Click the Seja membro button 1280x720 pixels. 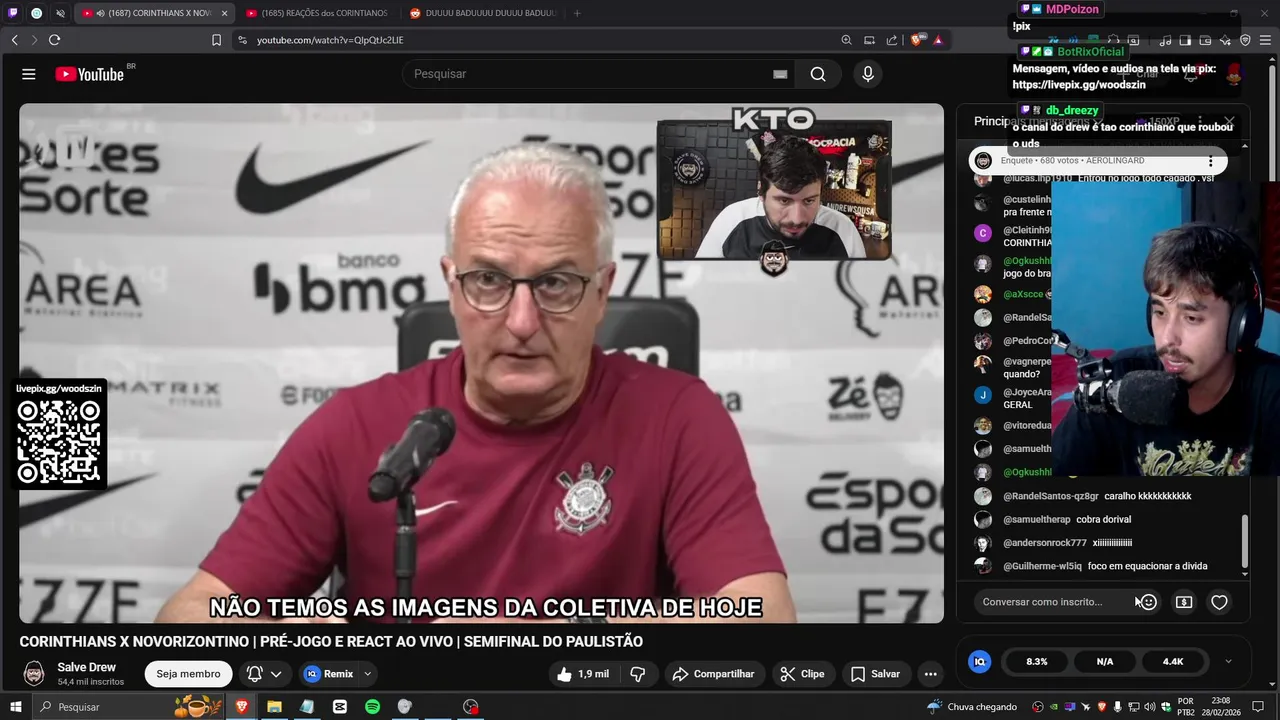coord(188,674)
